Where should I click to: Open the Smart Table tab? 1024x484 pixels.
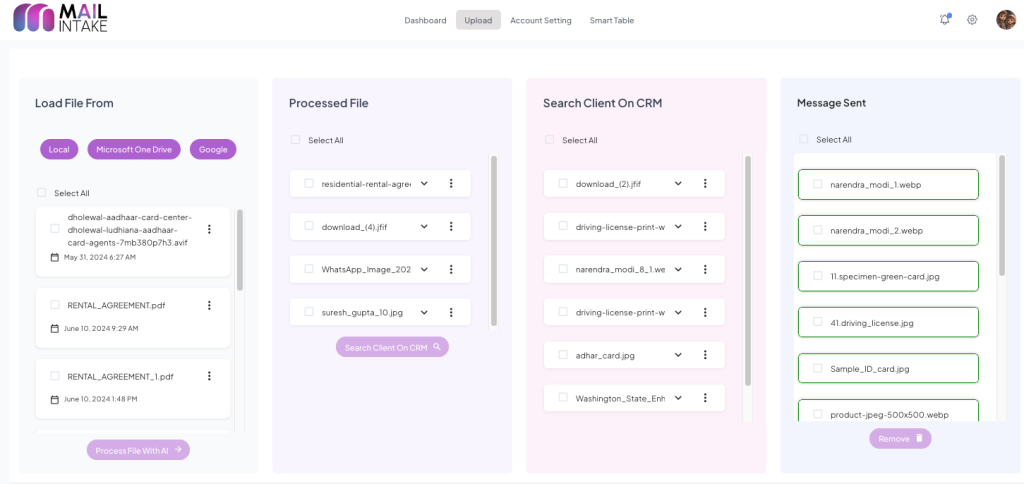[x=611, y=20]
